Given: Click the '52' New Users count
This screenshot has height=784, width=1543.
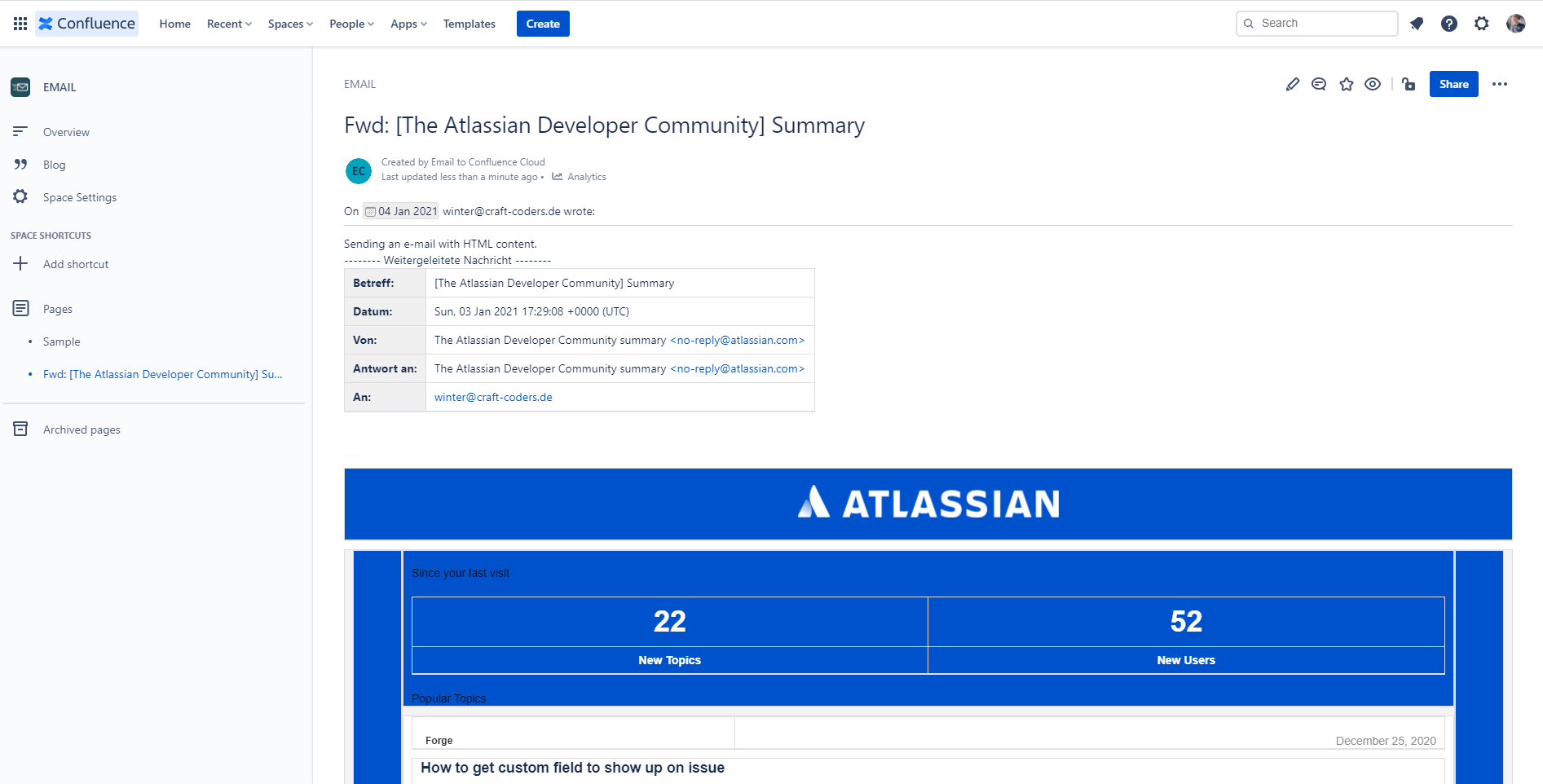Looking at the screenshot, I should click(1186, 622).
